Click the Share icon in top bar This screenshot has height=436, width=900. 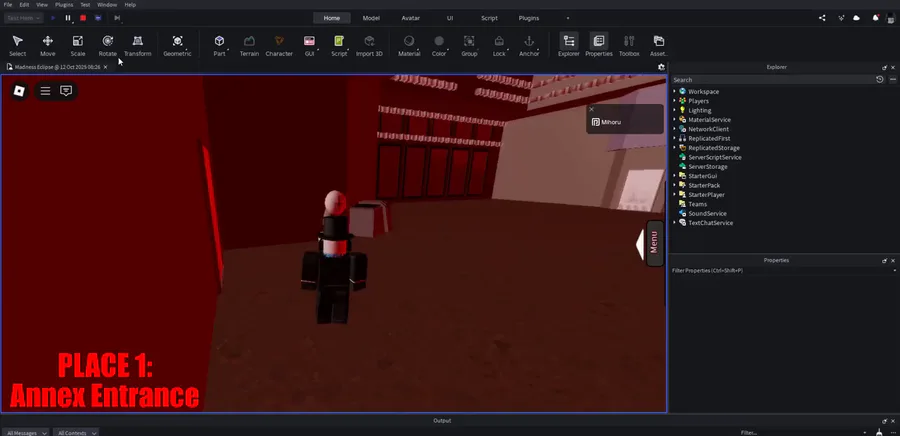(822, 18)
